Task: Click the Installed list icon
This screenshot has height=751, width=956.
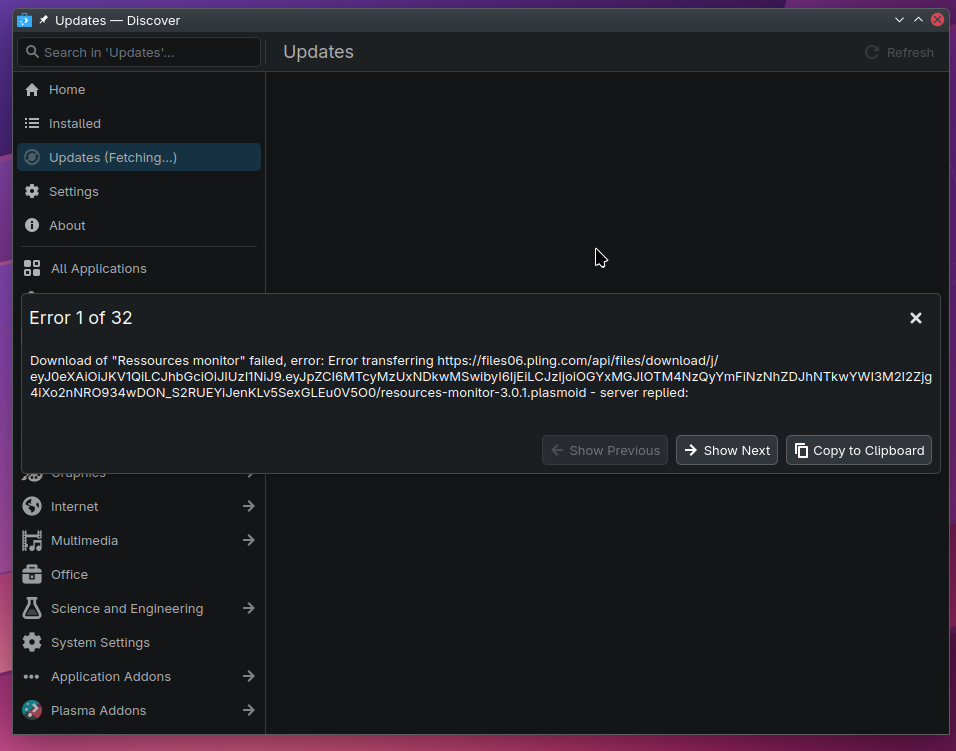Action: [32, 124]
